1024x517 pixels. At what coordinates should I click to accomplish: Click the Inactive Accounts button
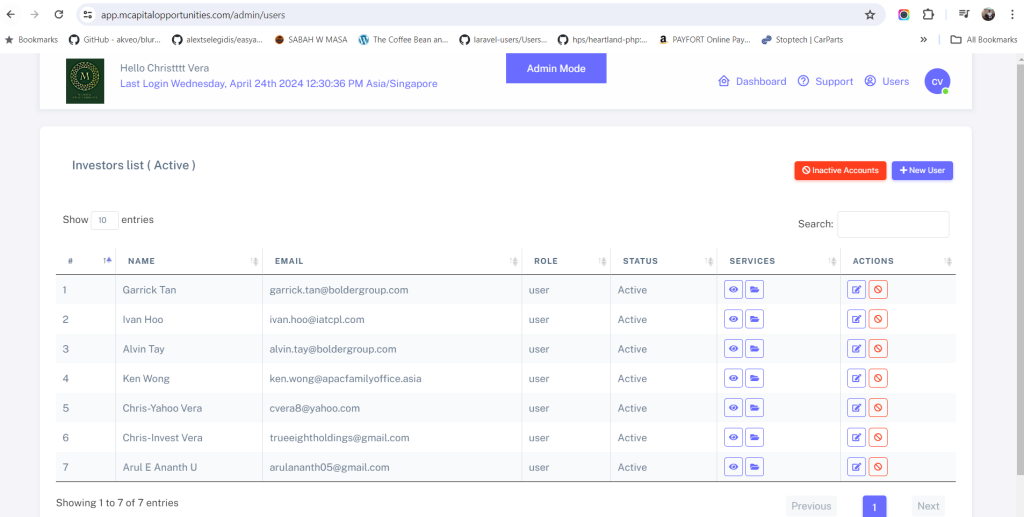(x=840, y=171)
